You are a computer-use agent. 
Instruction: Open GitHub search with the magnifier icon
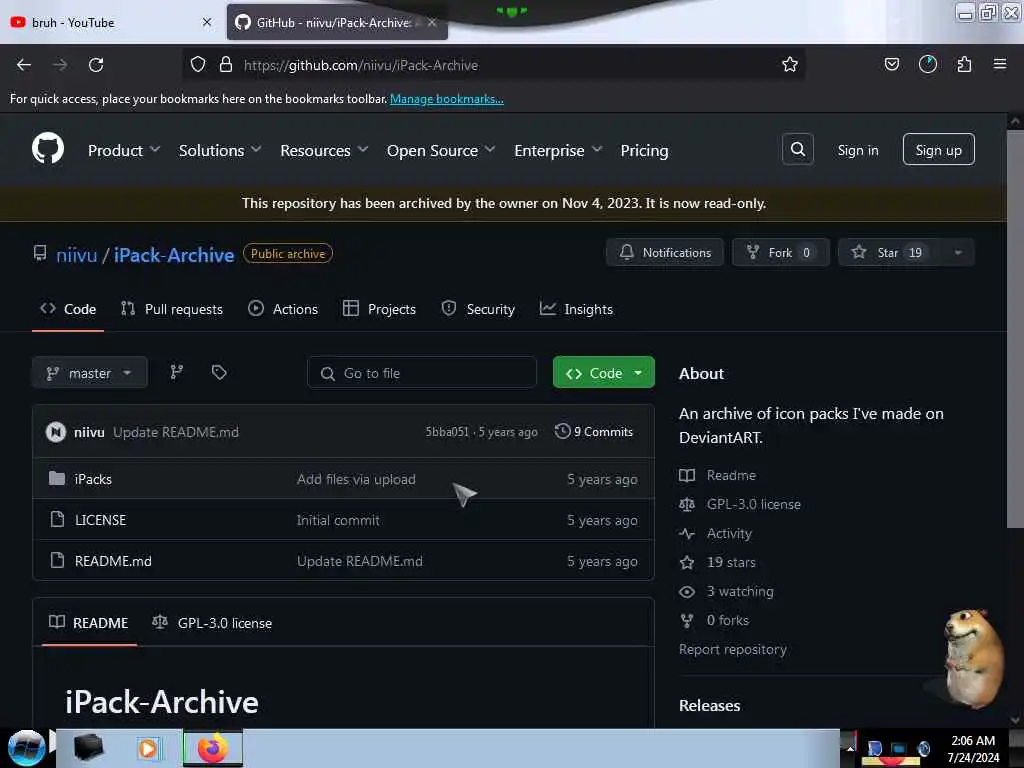tap(797, 150)
